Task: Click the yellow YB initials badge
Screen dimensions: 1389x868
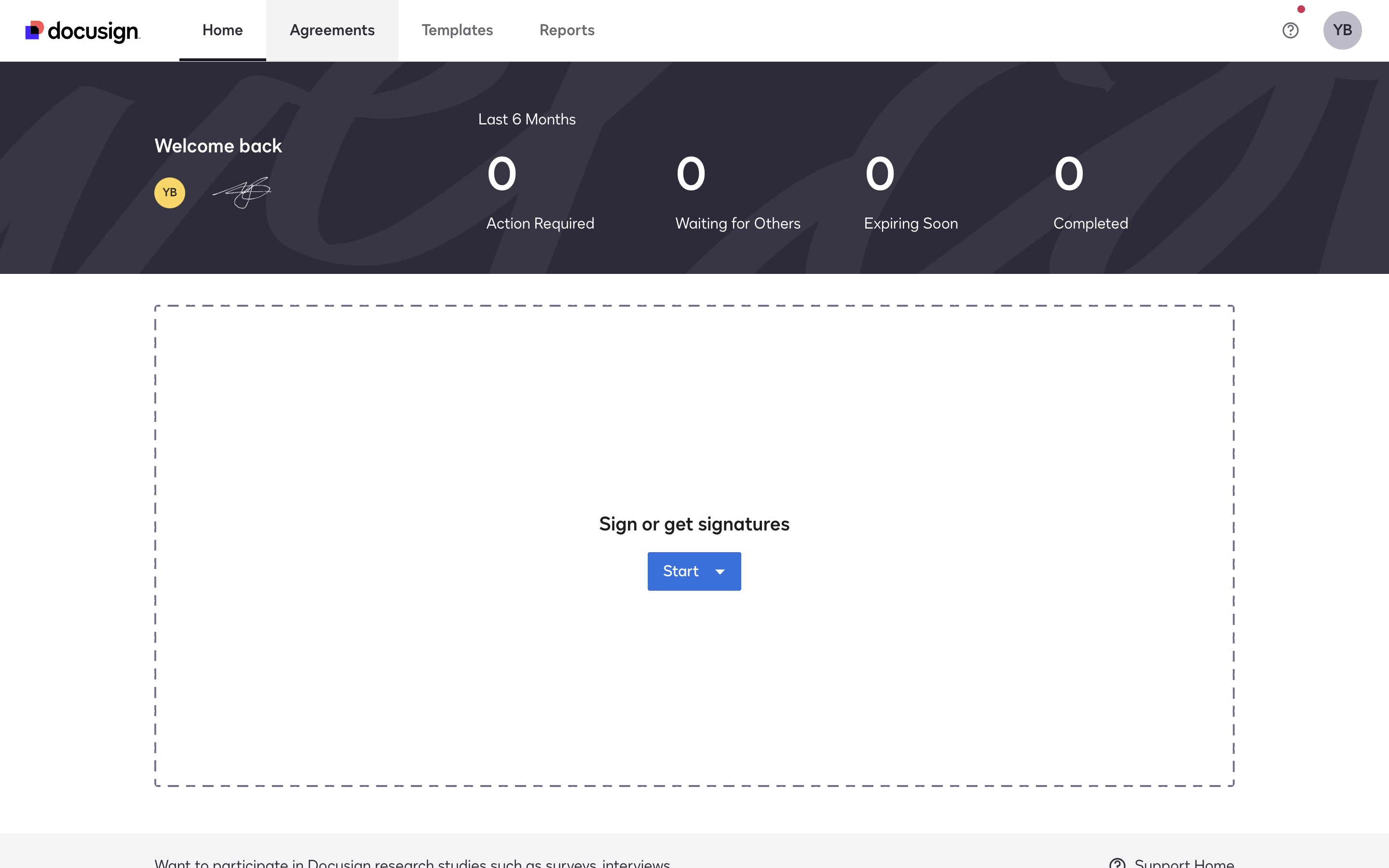Action: click(169, 193)
